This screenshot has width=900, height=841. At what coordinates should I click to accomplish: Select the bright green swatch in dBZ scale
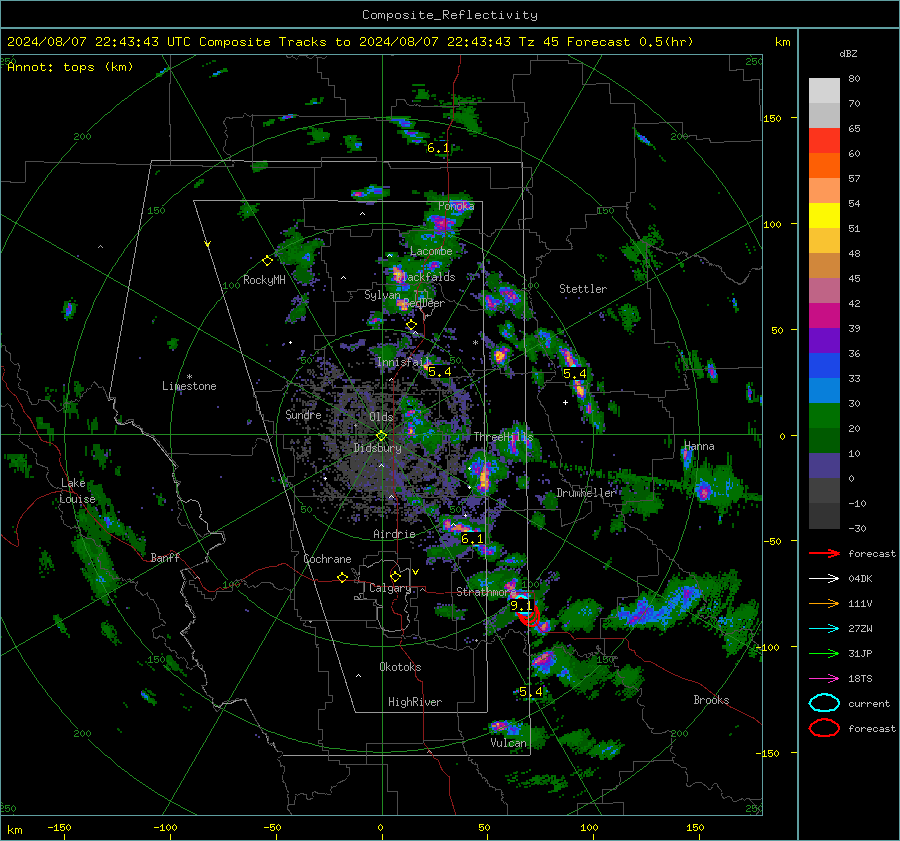click(824, 416)
